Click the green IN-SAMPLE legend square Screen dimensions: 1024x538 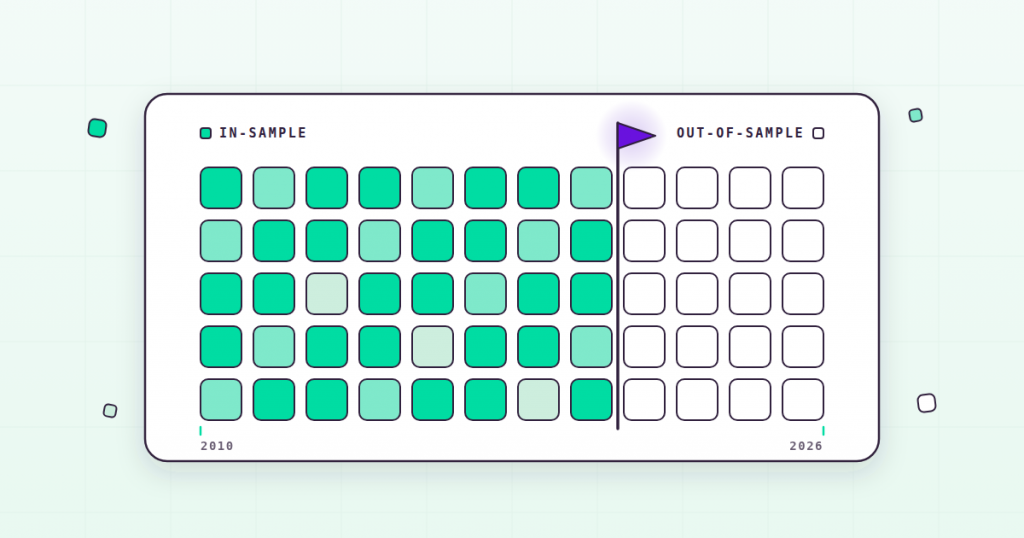pos(206,133)
